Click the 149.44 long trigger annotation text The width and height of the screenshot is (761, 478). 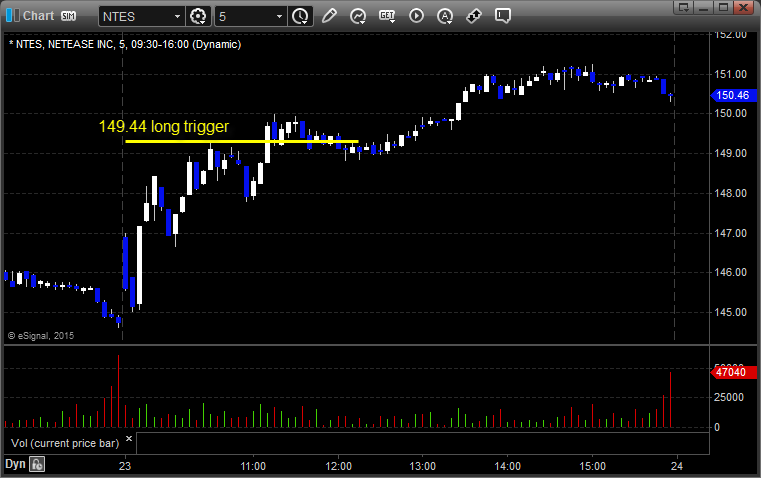pyautogui.click(x=164, y=126)
